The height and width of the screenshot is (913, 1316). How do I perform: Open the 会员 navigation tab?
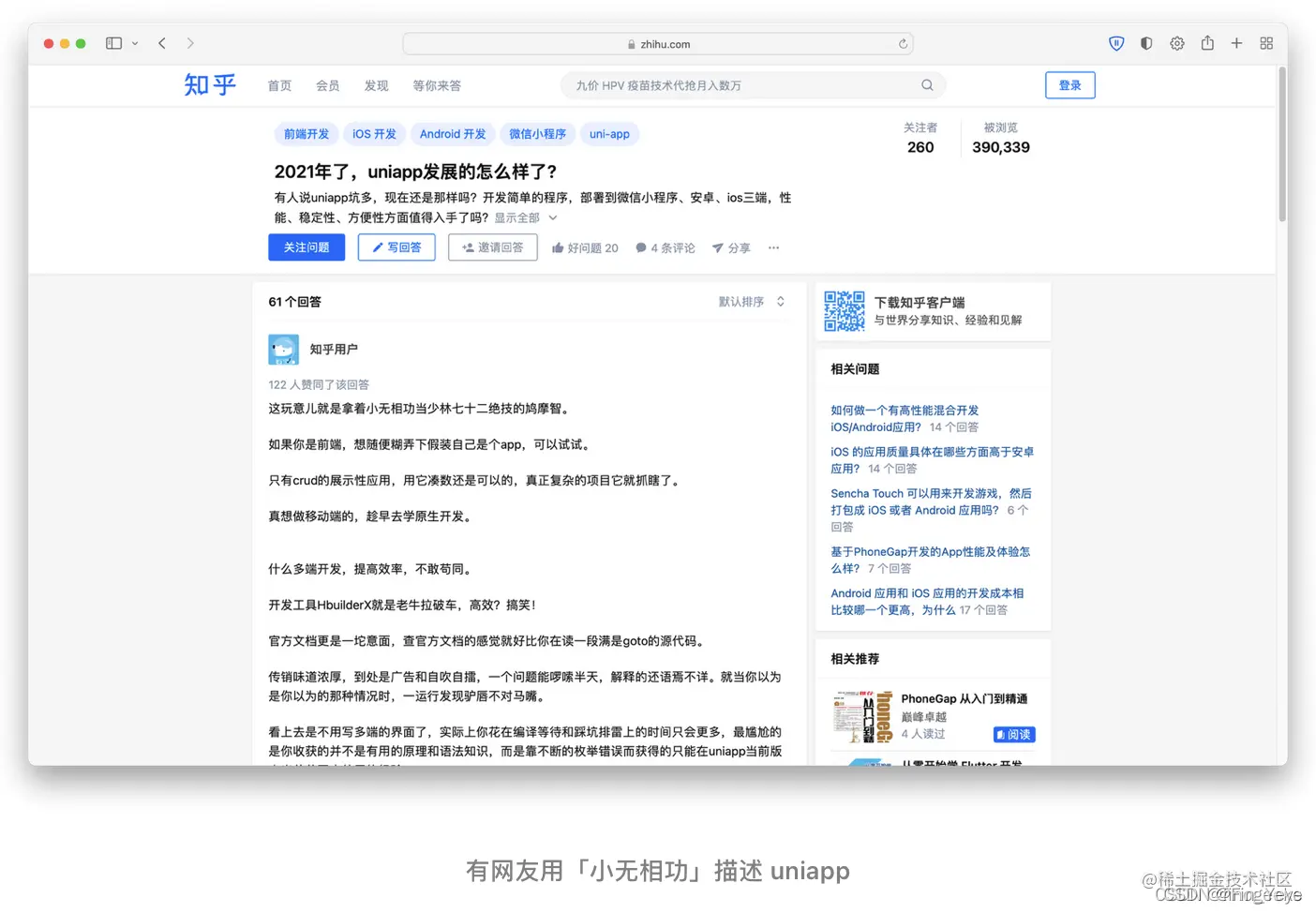coord(328,85)
